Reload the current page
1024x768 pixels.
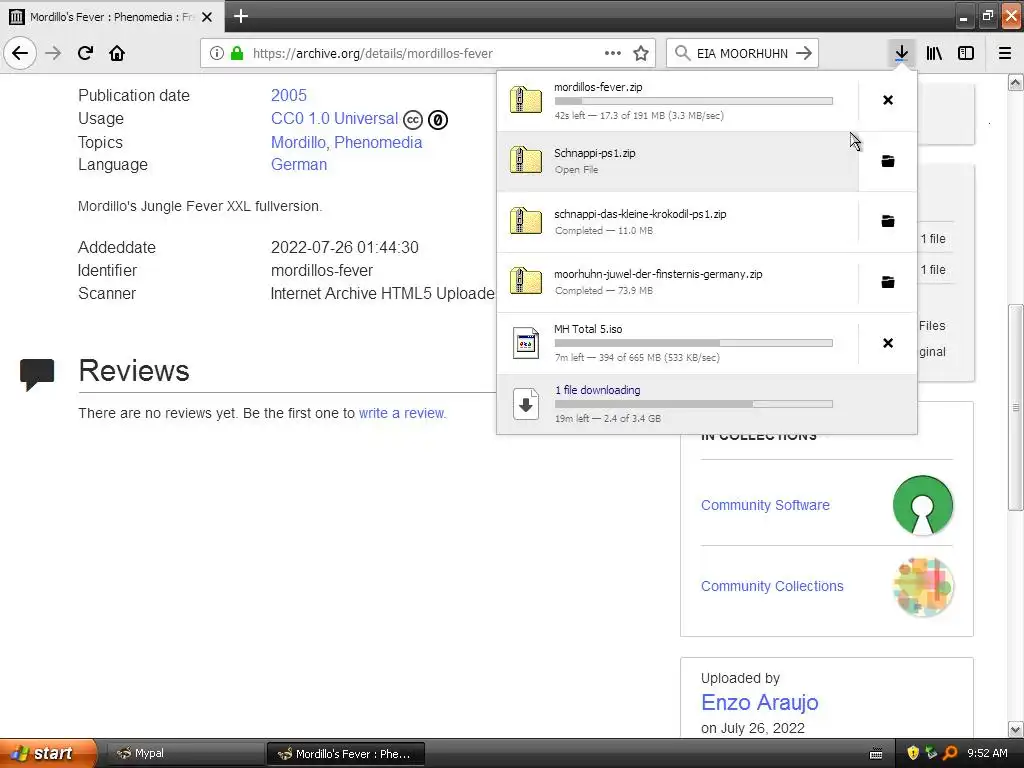pos(85,53)
